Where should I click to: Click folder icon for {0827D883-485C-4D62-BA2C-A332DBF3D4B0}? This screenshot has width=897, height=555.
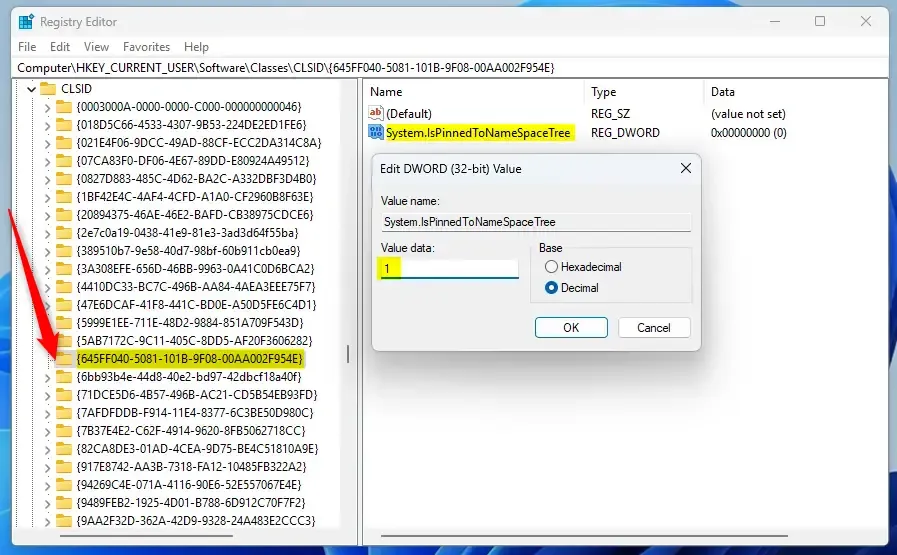(x=64, y=179)
